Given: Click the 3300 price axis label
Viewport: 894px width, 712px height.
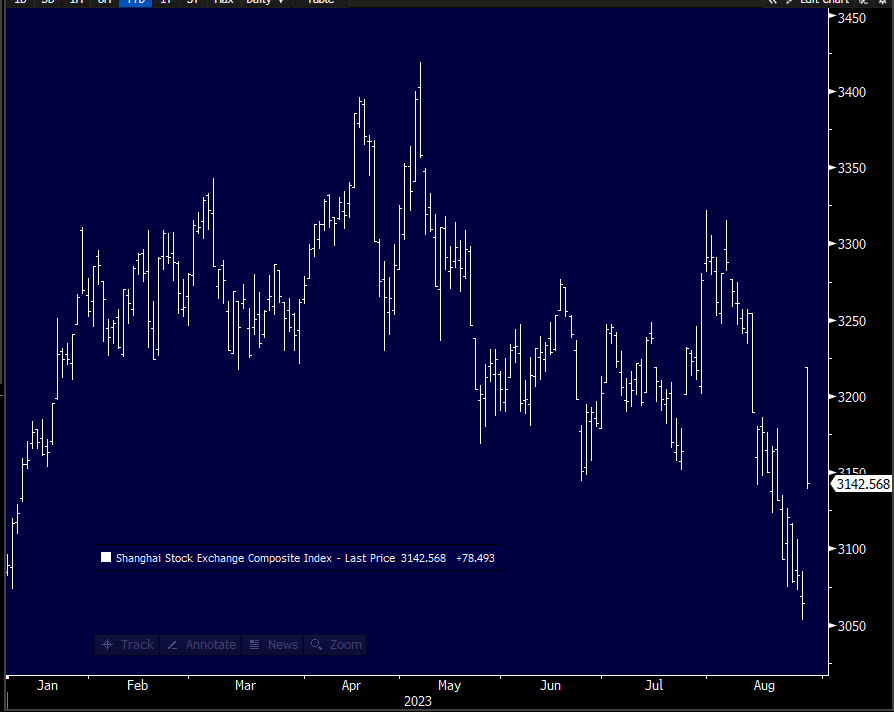Looking at the screenshot, I should 851,244.
